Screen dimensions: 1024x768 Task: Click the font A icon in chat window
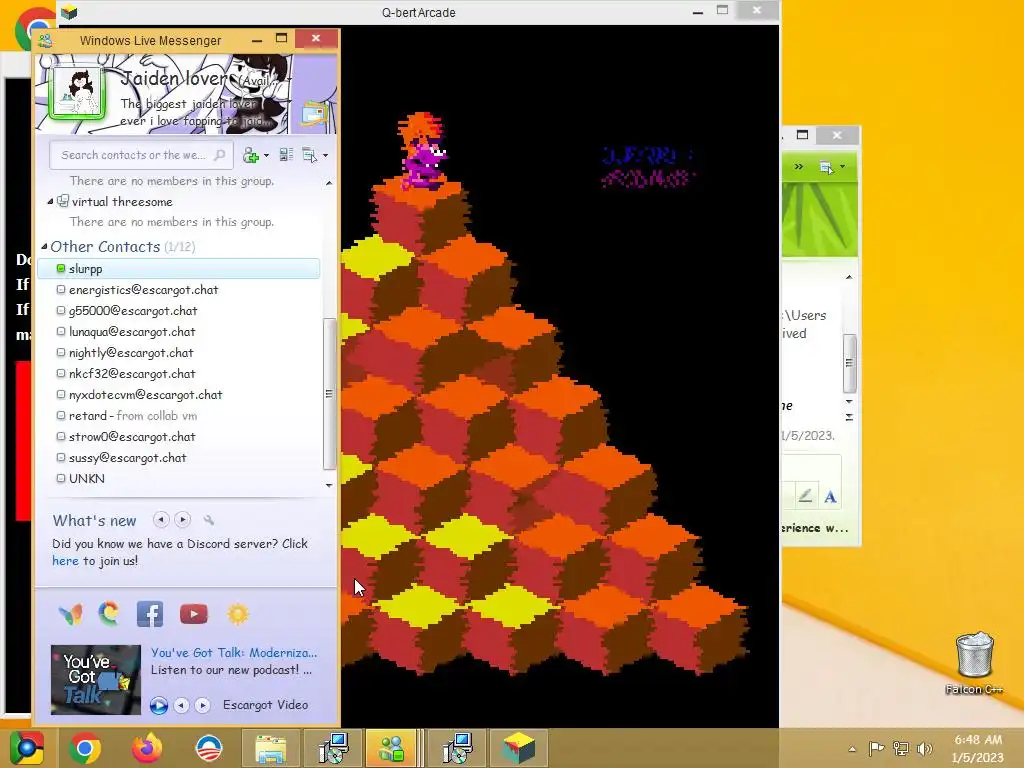(830, 497)
